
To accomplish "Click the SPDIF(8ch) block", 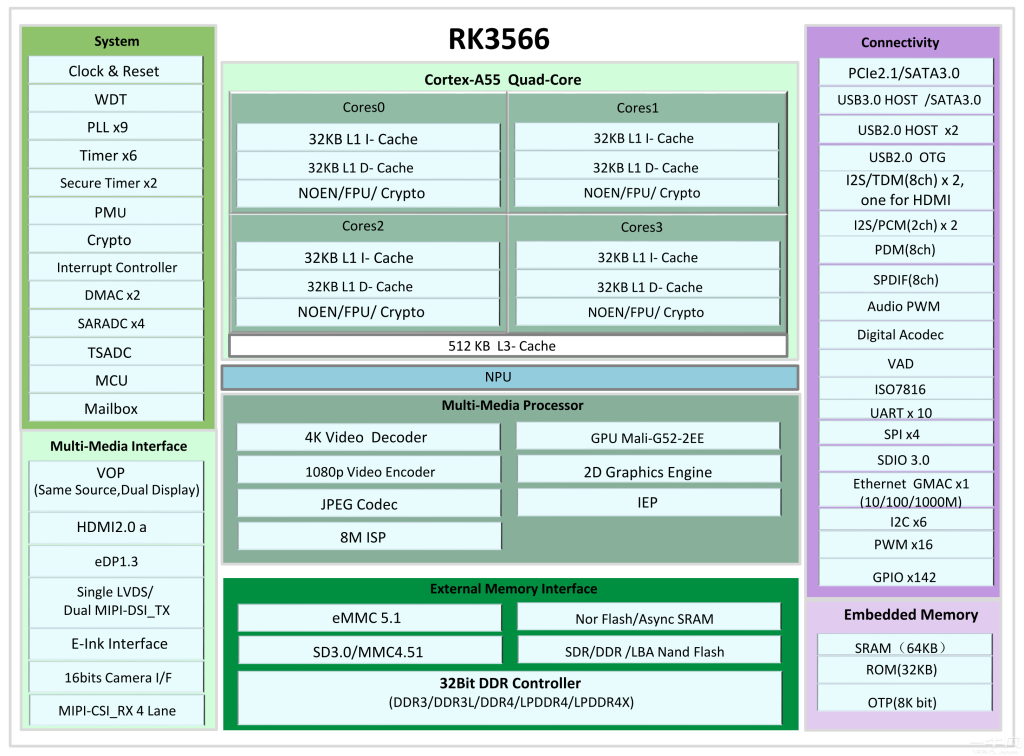I will pos(906,279).
